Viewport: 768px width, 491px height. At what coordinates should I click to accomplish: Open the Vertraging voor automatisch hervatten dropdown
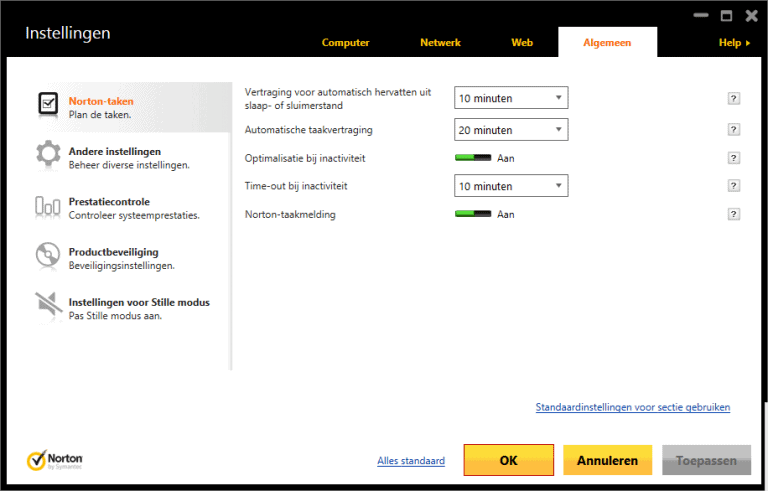click(x=511, y=98)
